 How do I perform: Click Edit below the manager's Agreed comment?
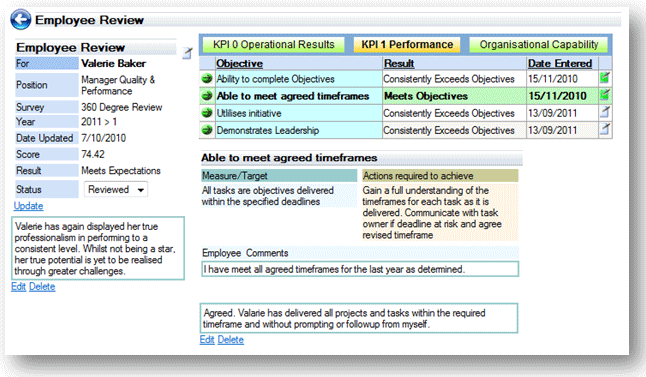pyautogui.click(x=207, y=340)
